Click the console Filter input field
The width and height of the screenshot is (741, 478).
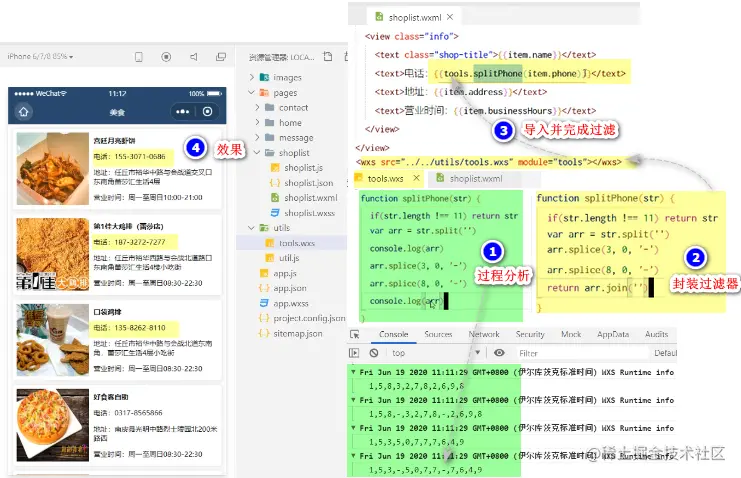581,353
